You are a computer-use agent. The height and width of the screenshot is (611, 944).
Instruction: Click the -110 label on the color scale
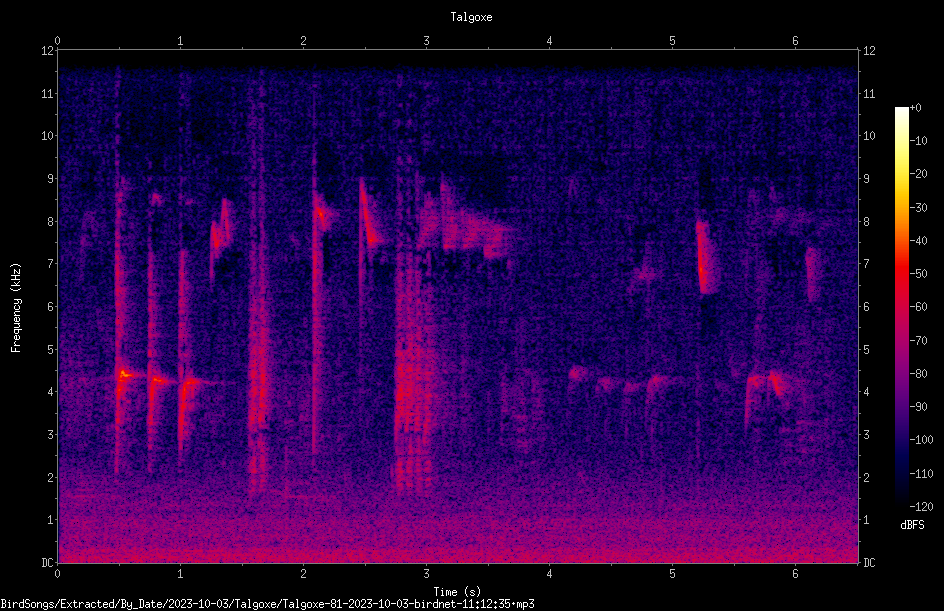[x=921, y=474]
